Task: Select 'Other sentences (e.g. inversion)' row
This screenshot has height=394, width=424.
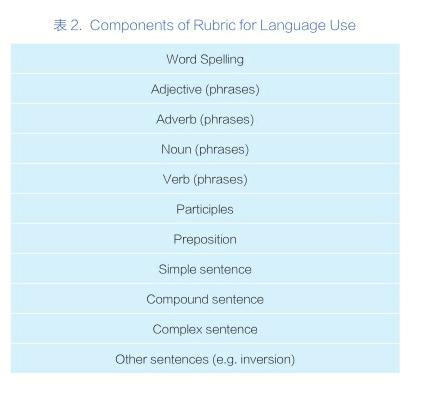Action: click(x=205, y=358)
